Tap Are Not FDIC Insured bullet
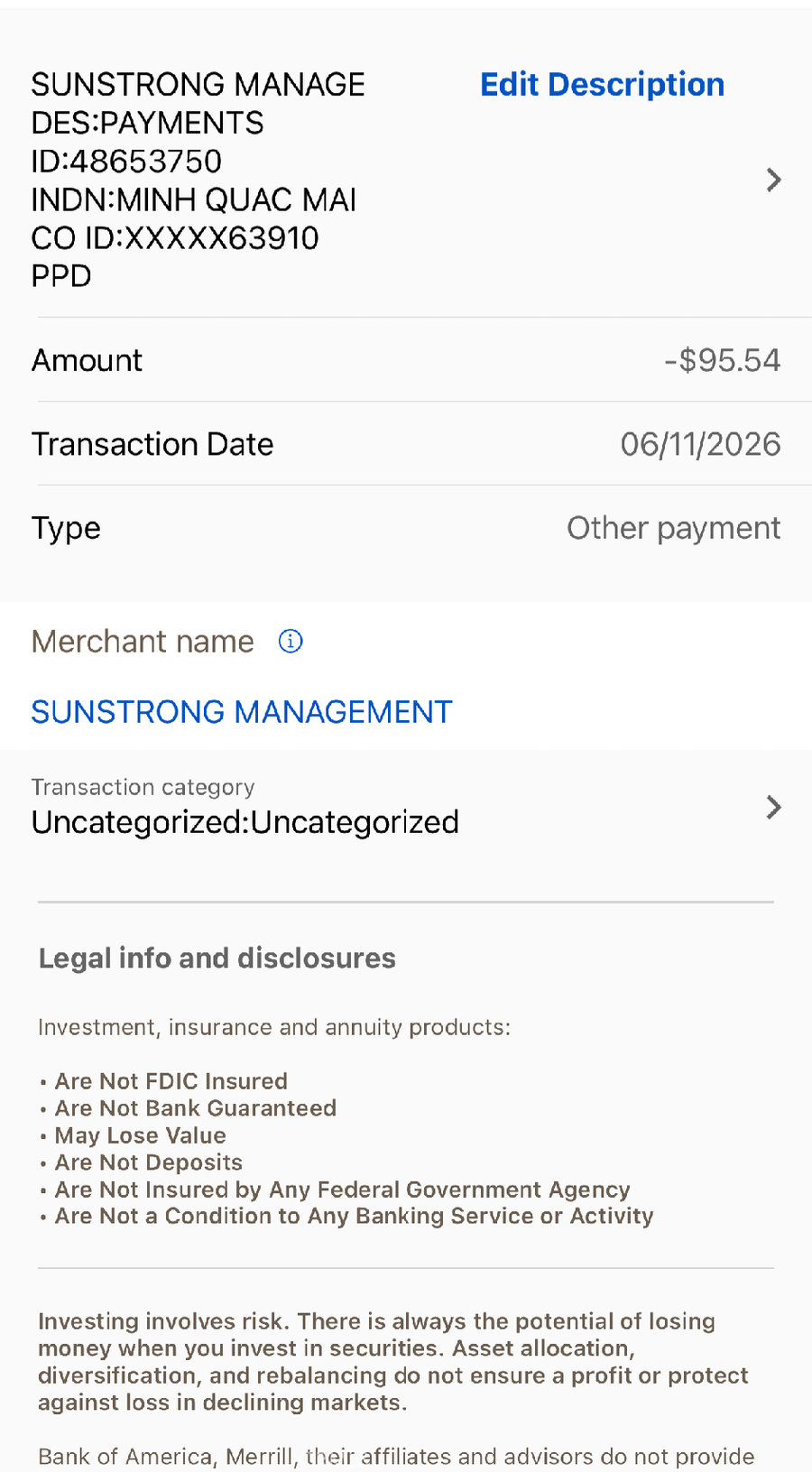The width and height of the screenshot is (812, 1472). tap(163, 1081)
